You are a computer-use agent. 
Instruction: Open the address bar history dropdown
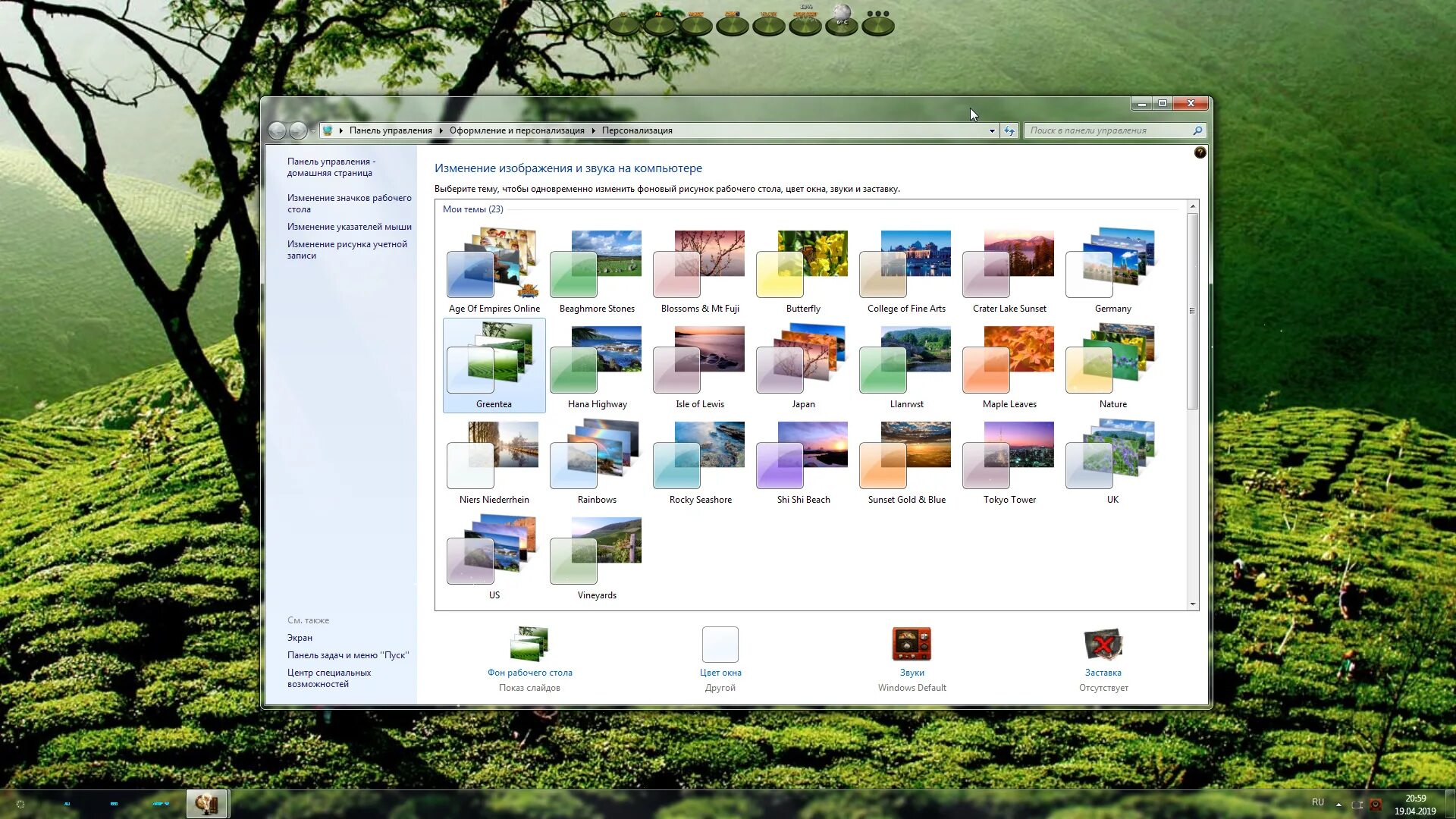click(x=992, y=130)
